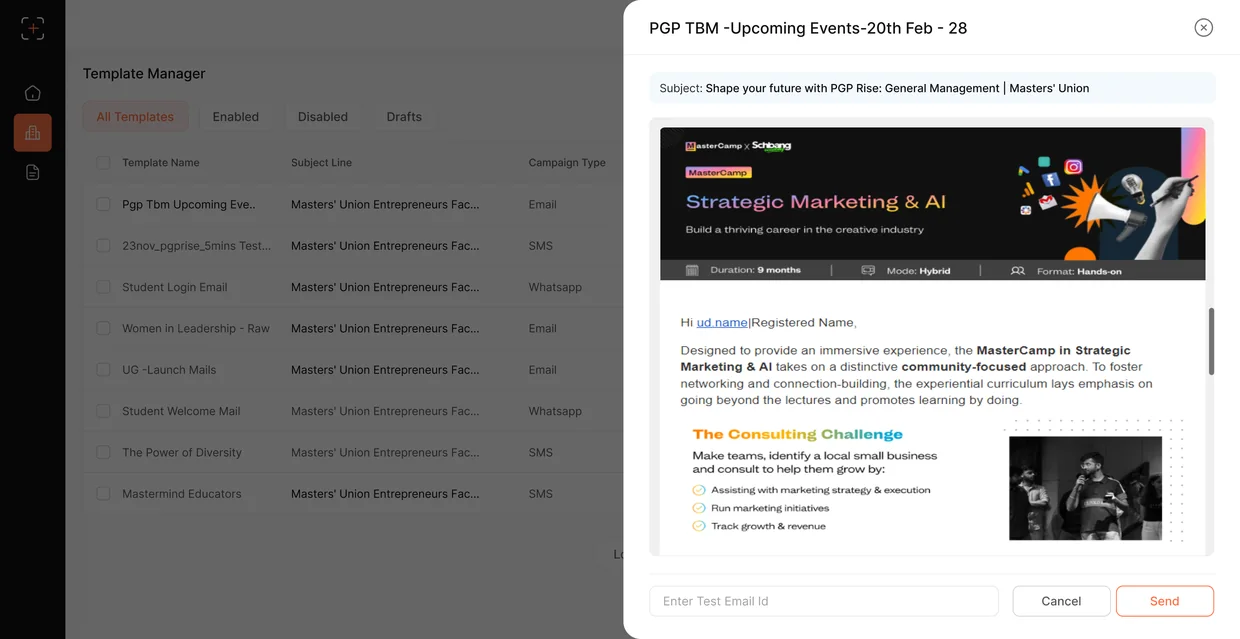Click the Enter Test Email Id field

824,601
